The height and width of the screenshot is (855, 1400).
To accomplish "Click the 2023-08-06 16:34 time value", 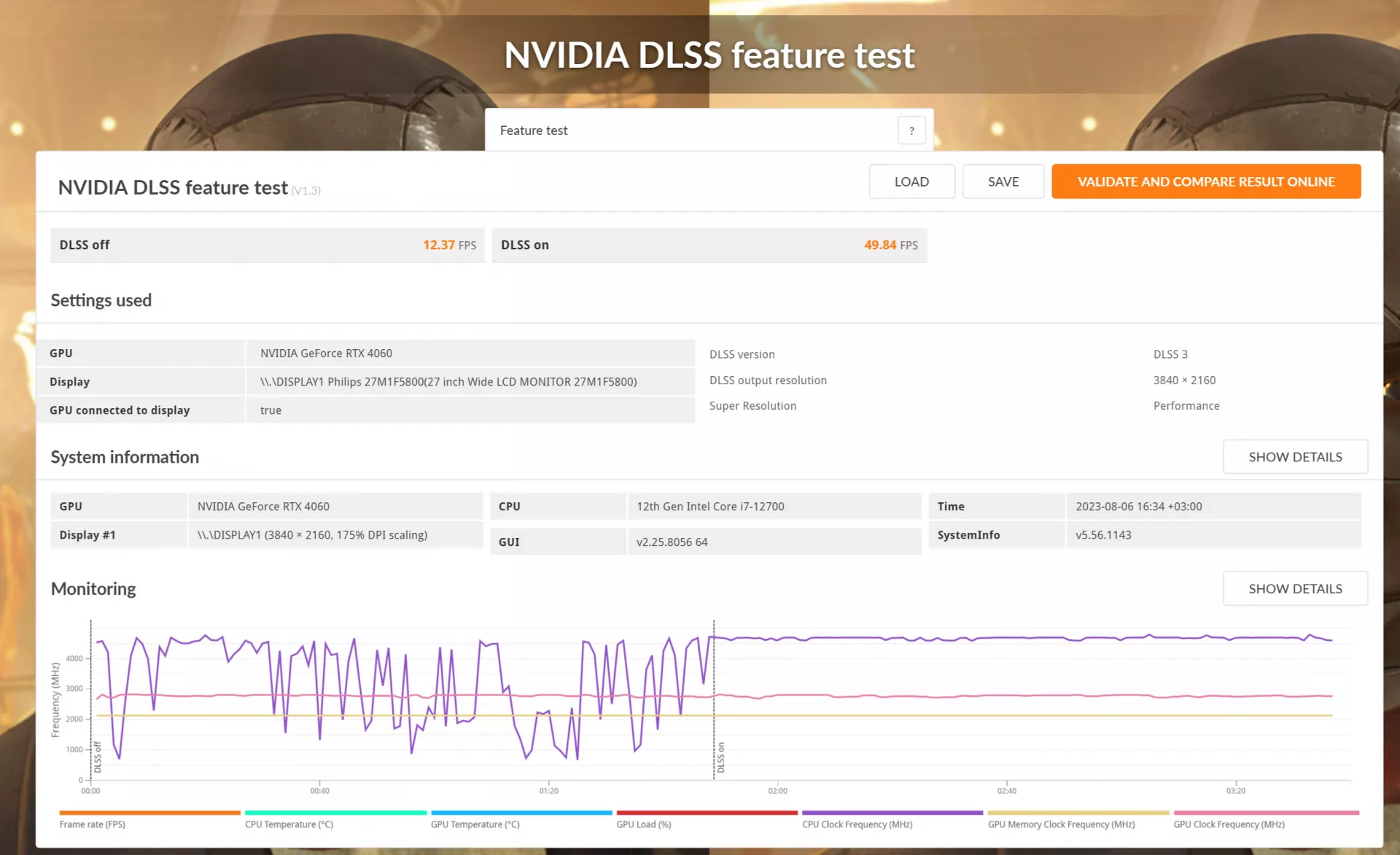I will click(1138, 507).
